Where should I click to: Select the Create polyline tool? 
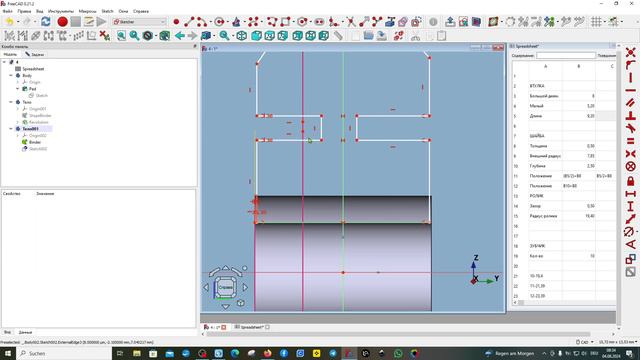click(272, 22)
